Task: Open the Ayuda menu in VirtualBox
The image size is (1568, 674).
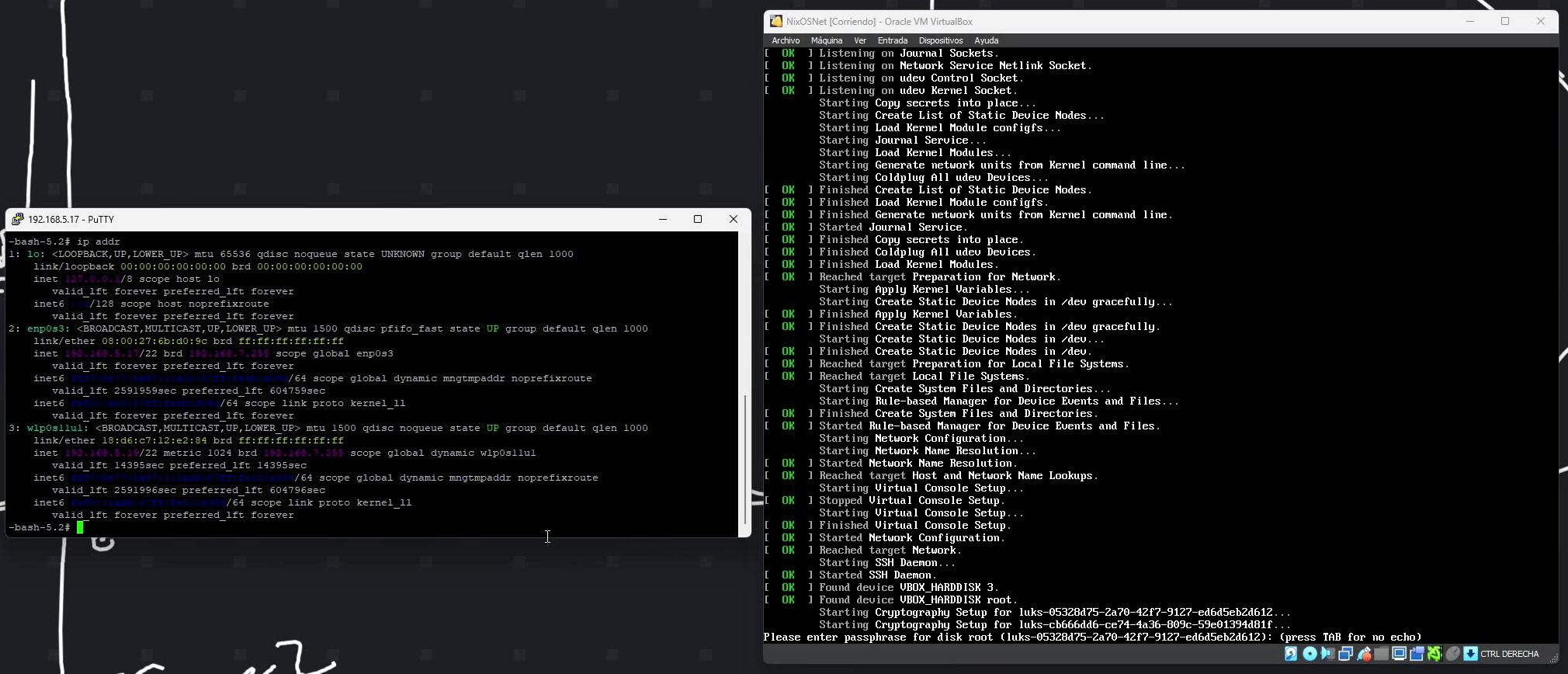Action: (x=986, y=40)
